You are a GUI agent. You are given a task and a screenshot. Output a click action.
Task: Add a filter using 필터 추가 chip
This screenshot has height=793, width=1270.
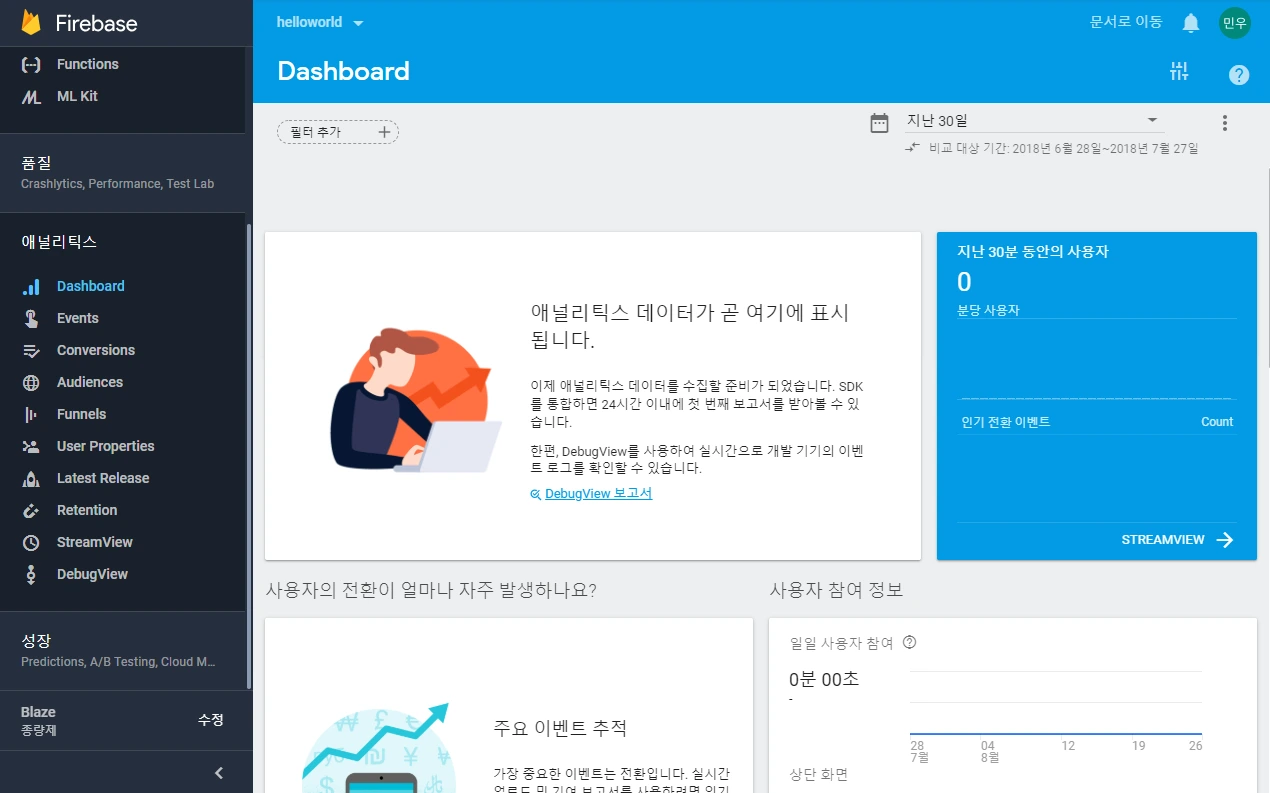tap(337, 131)
